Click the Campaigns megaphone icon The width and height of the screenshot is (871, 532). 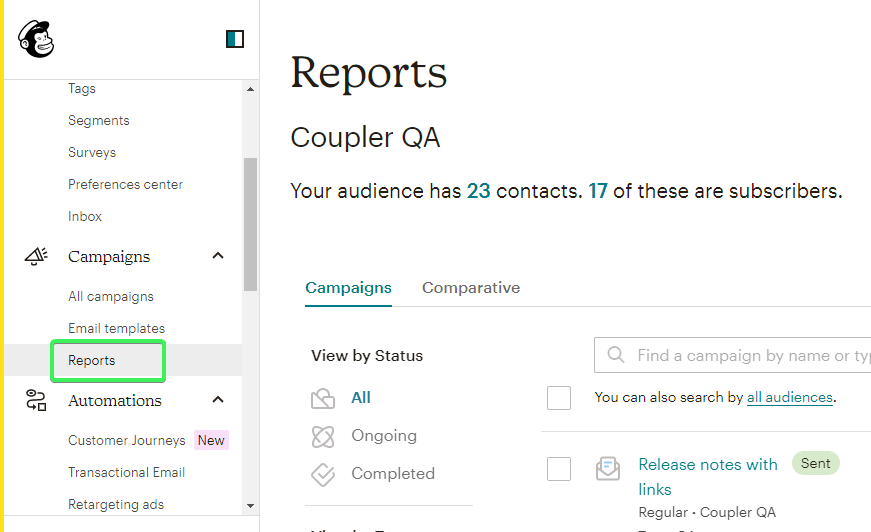[x=36, y=256]
